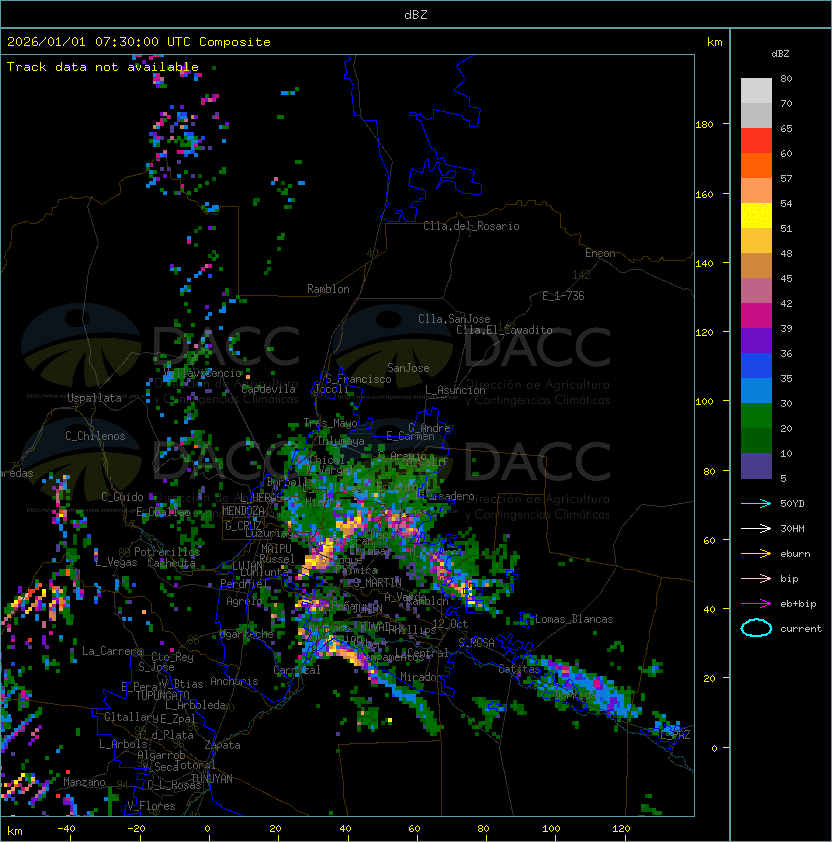Screen dimensions: 832x842
Task: Click the 'Track data not available' message
Action: (x=103, y=67)
